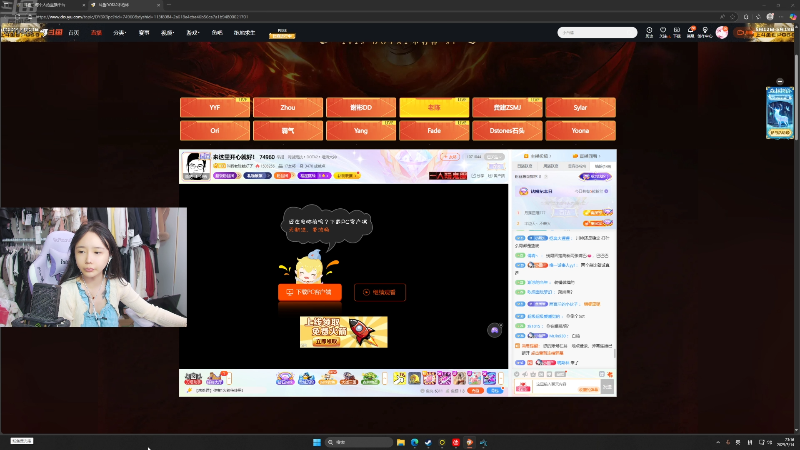Open the floating deer promotion card
Screen dimensions: 800x450
(x=780, y=113)
